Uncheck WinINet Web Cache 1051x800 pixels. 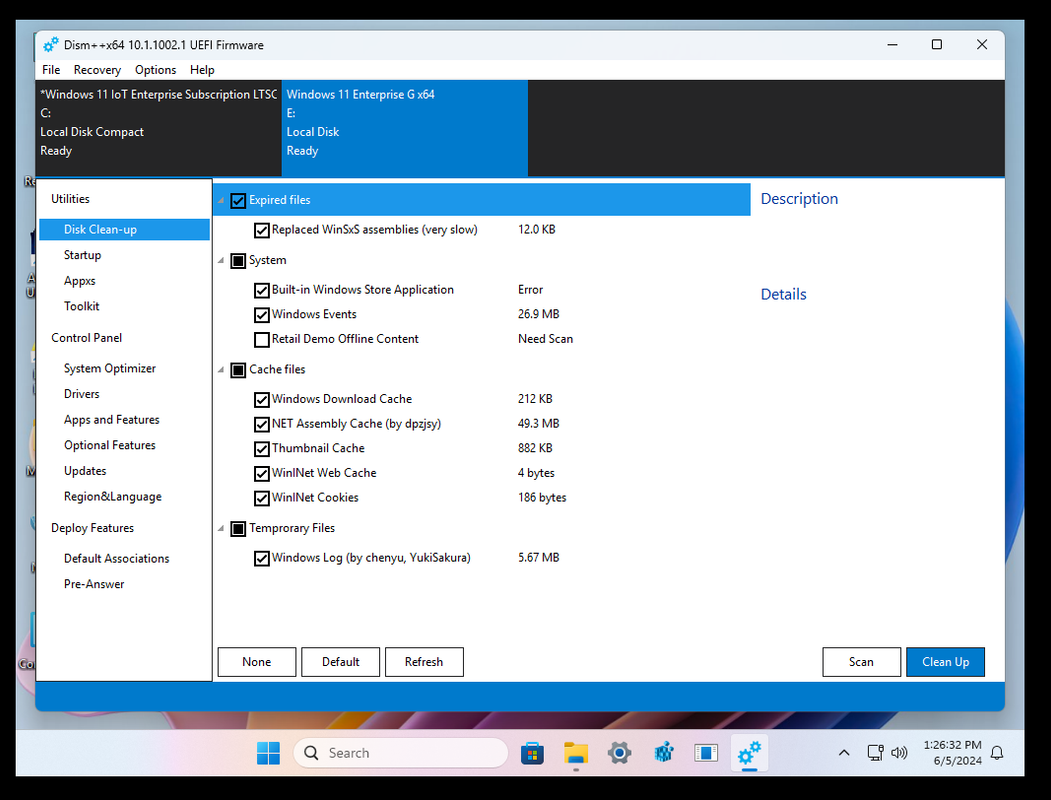(261, 473)
